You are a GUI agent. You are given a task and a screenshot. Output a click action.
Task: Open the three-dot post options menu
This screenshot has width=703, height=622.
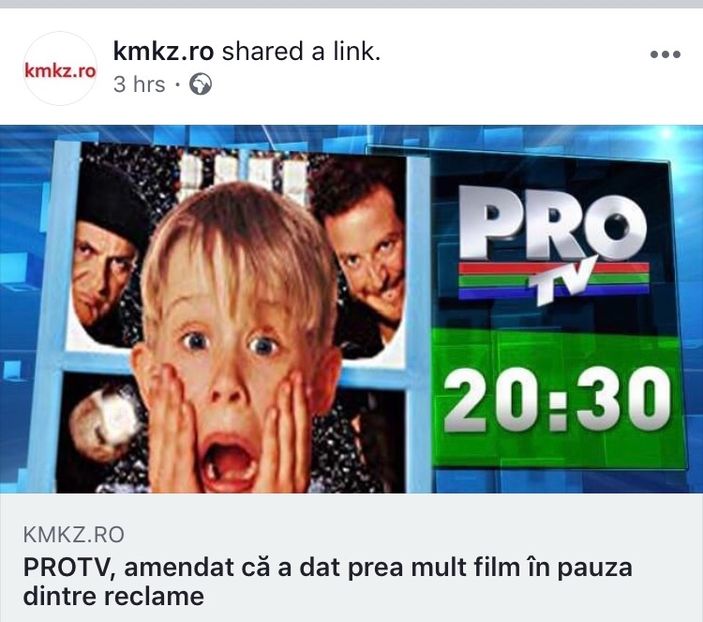coord(665,54)
